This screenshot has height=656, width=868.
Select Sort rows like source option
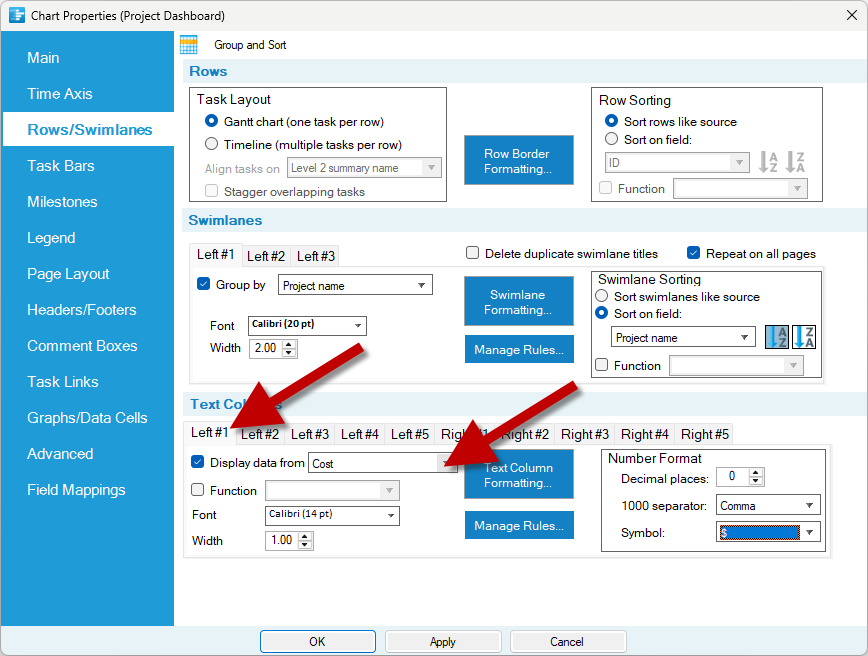(611, 121)
